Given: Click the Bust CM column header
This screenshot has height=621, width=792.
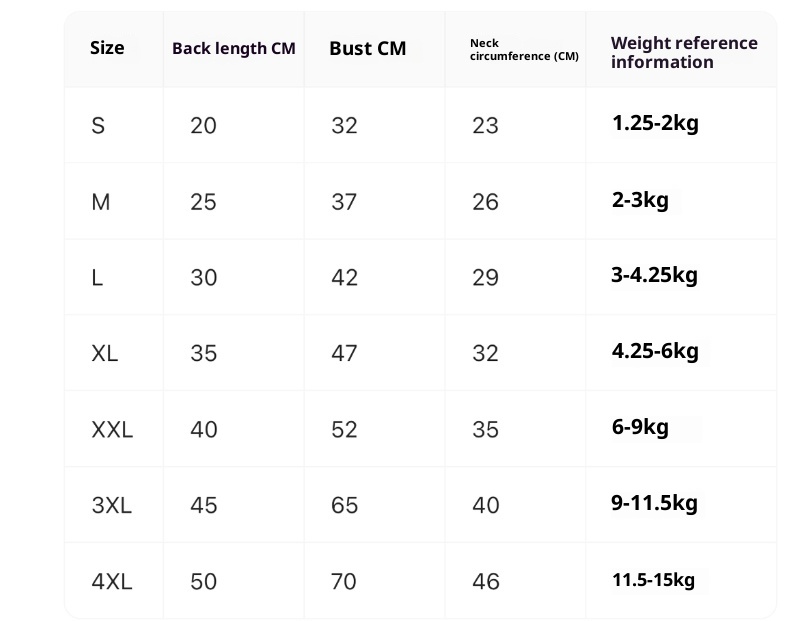Looking at the screenshot, I should 368,48.
